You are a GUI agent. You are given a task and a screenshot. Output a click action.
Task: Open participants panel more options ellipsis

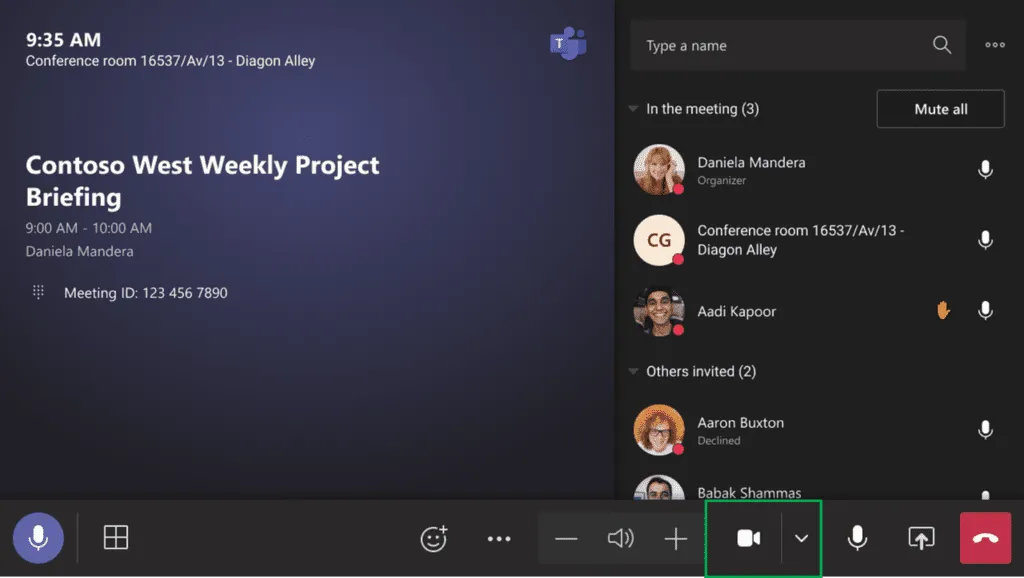point(995,45)
